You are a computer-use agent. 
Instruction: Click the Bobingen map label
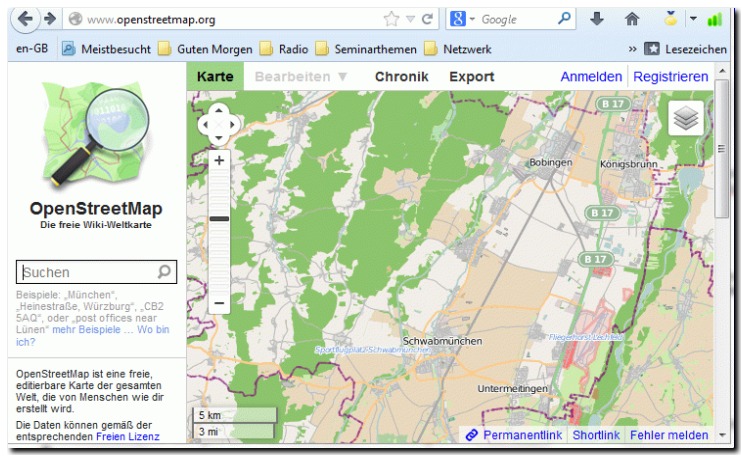(x=551, y=162)
